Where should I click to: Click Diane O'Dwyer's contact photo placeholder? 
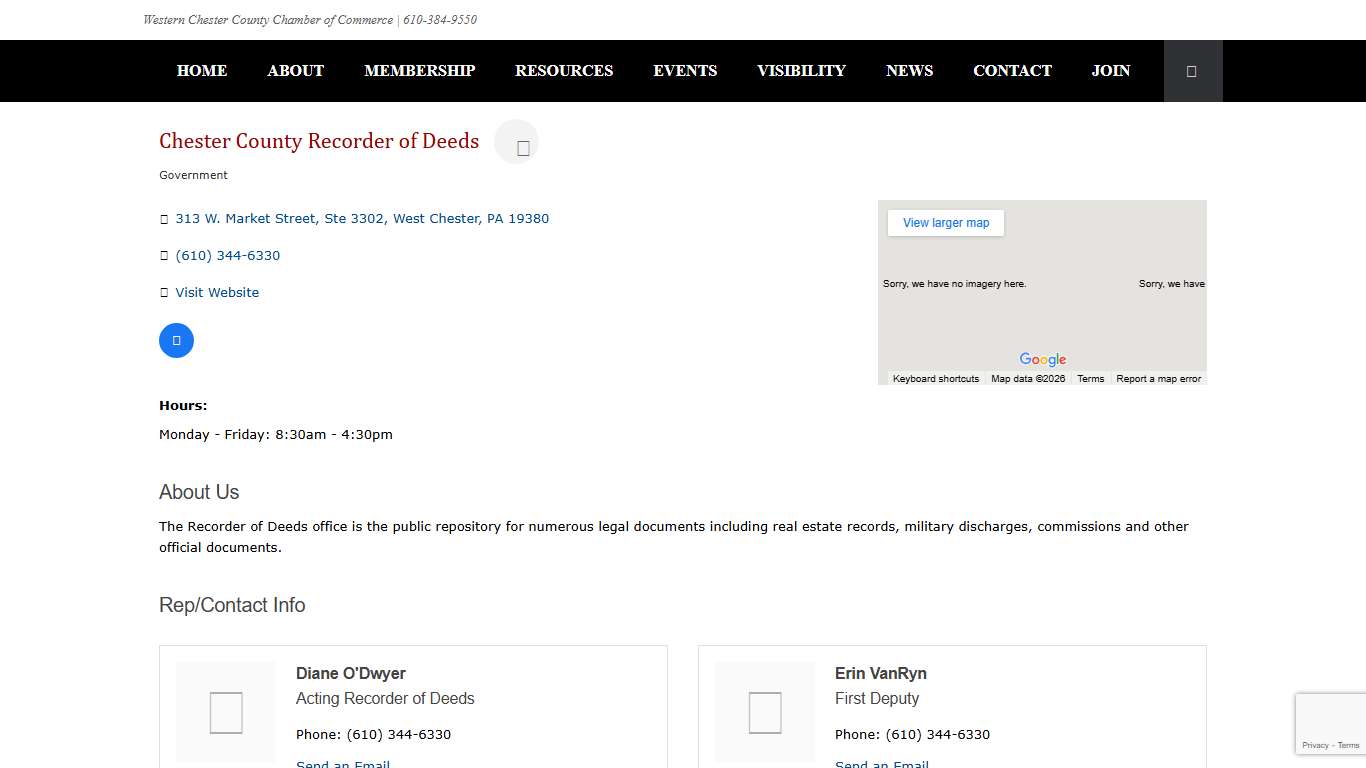[x=226, y=712]
